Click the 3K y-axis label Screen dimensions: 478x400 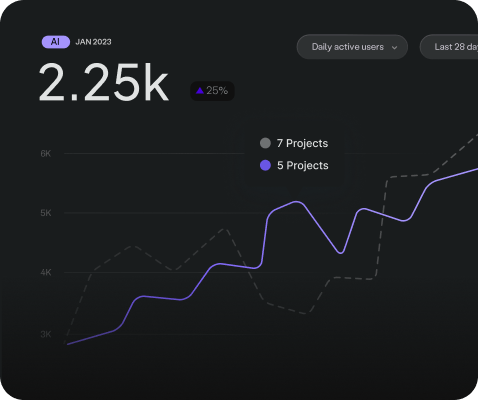(x=46, y=334)
